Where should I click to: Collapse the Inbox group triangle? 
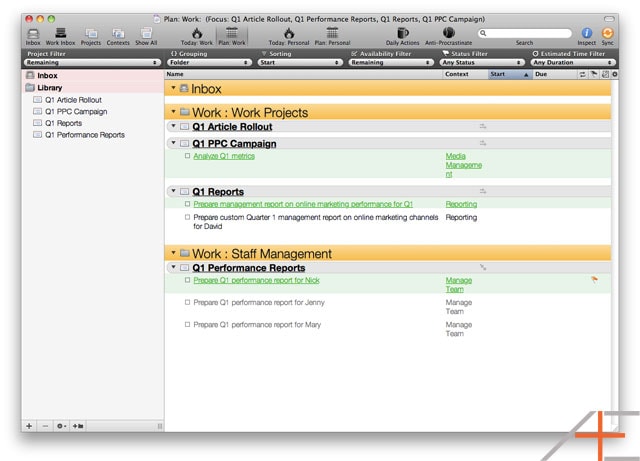[173, 88]
